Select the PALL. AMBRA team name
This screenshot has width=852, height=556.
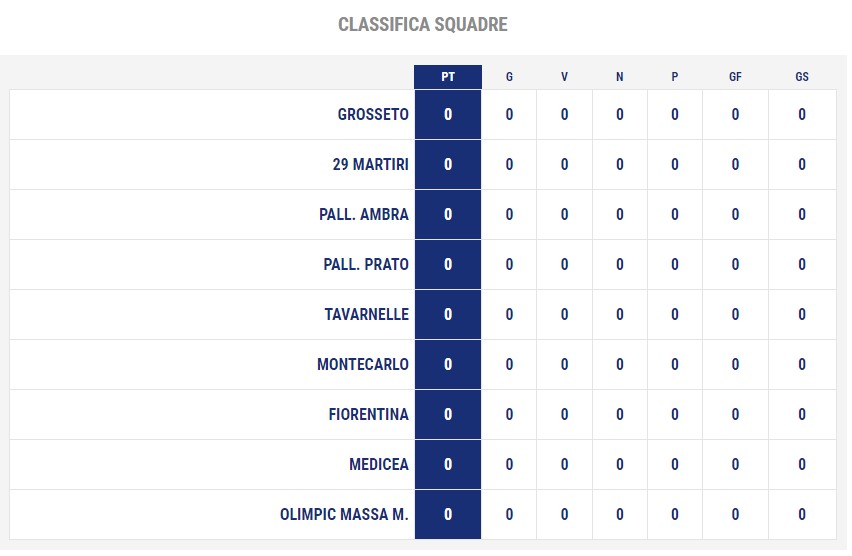coord(364,215)
